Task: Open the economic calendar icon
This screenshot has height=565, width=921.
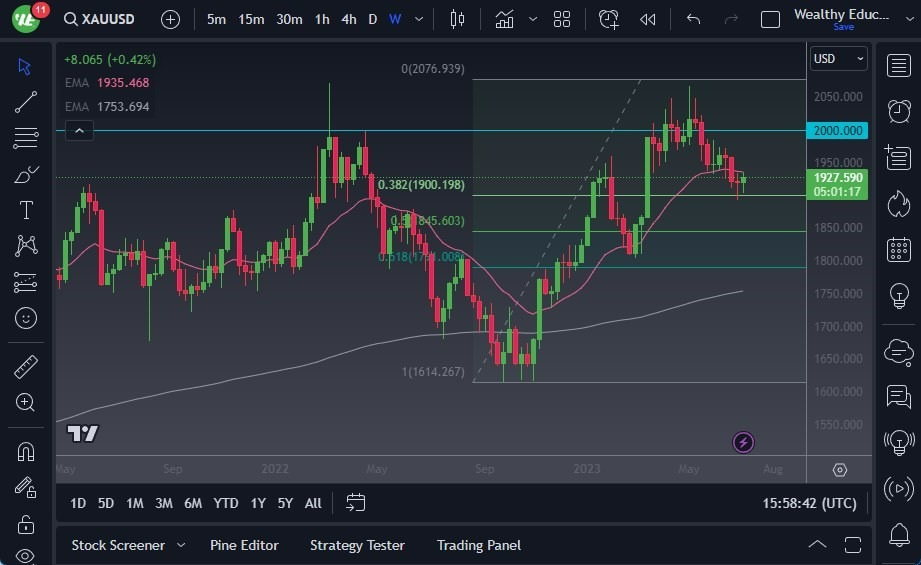Action: click(x=899, y=250)
